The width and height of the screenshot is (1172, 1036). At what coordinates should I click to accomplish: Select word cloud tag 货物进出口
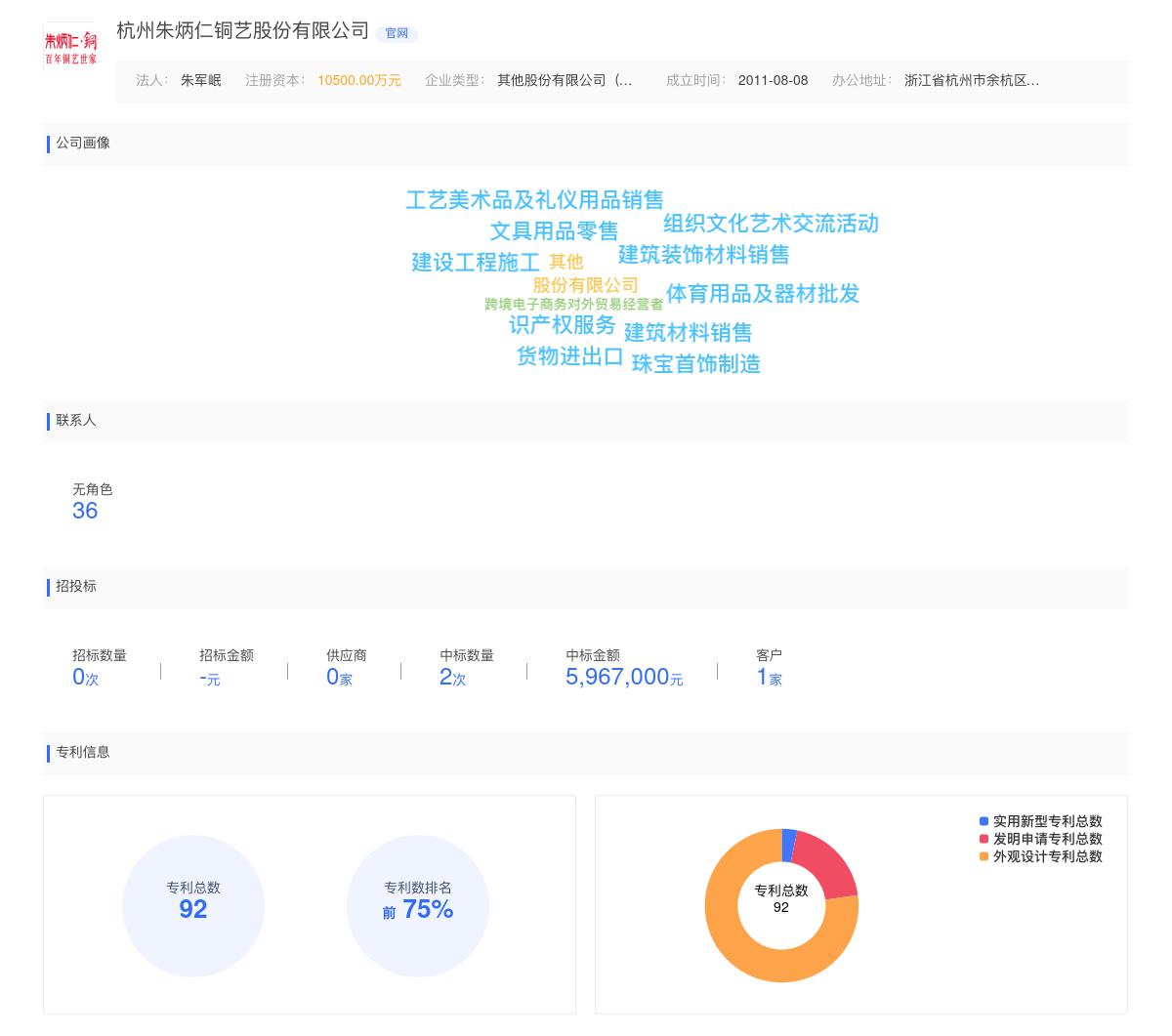(570, 356)
